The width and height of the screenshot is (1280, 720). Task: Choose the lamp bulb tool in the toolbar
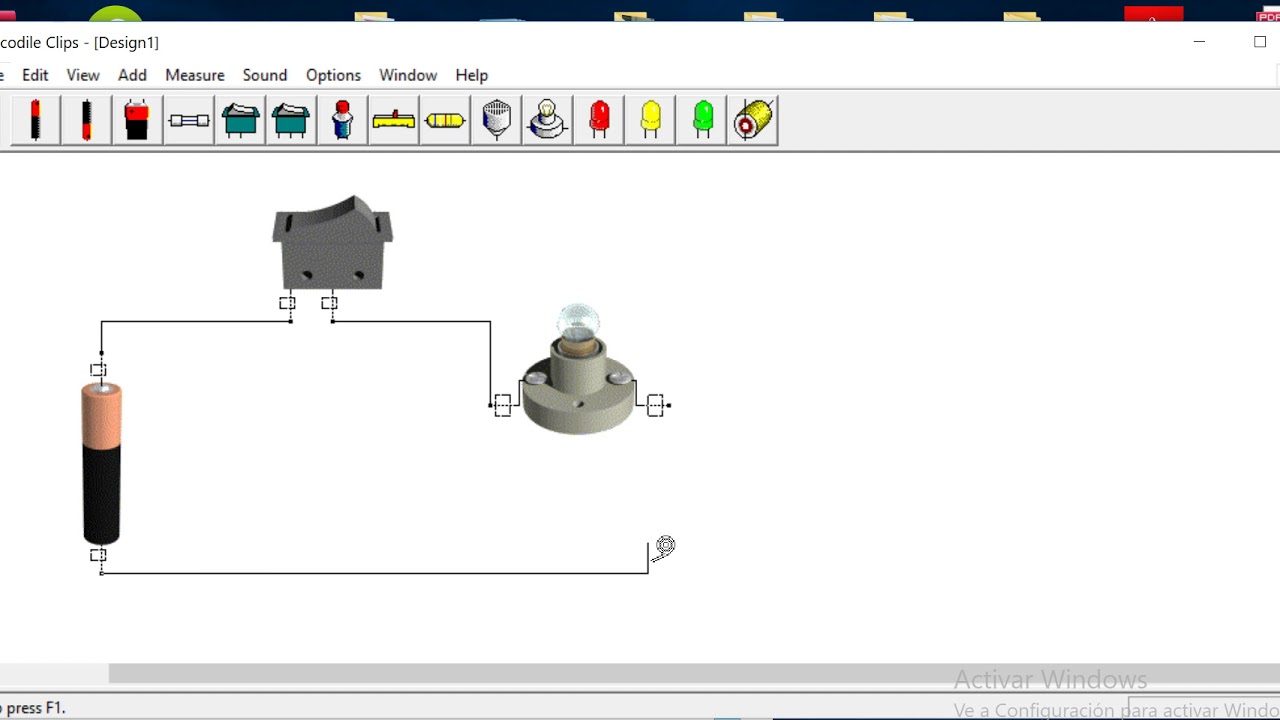click(x=548, y=120)
